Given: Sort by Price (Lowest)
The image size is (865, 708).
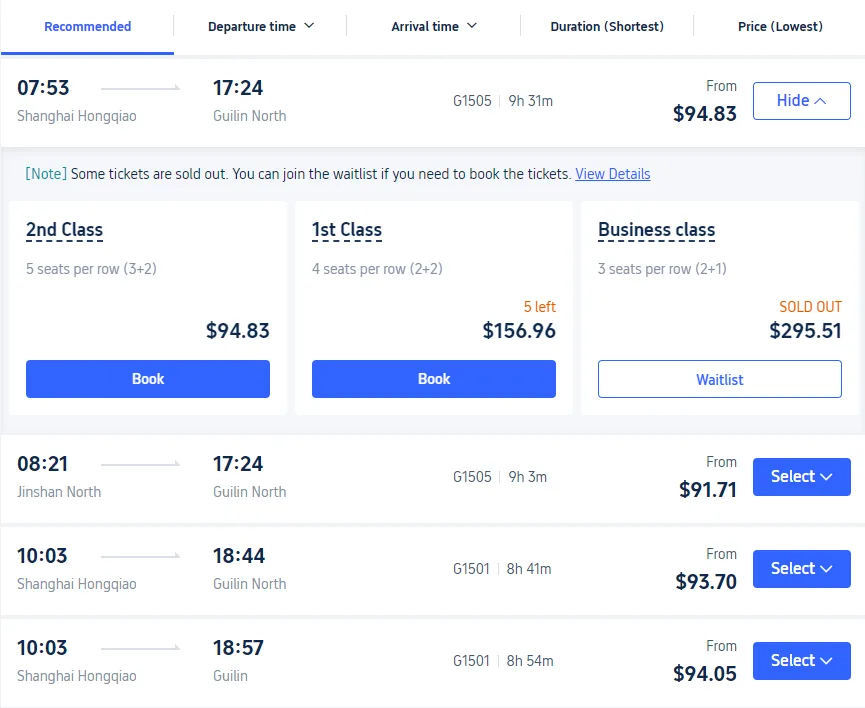Looking at the screenshot, I should pos(779,26).
